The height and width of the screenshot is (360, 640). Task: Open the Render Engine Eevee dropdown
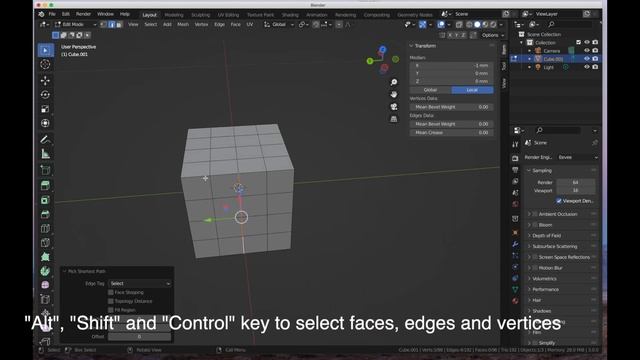578,157
